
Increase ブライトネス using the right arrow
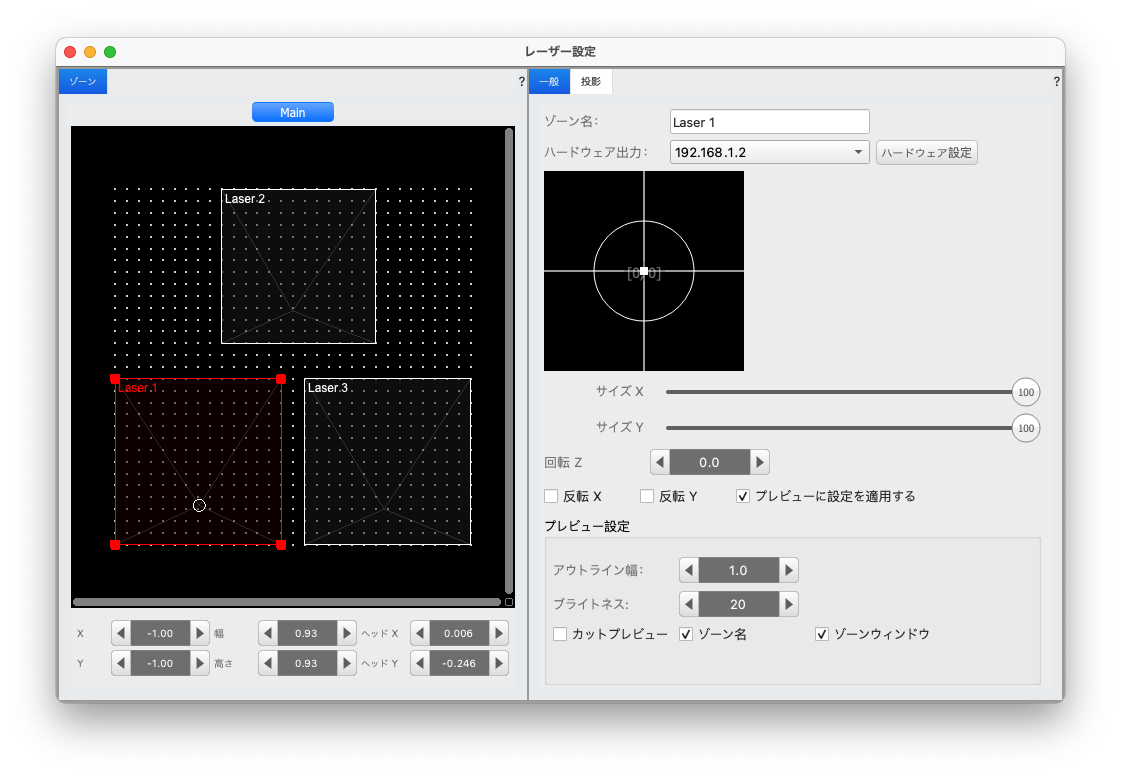(788, 604)
